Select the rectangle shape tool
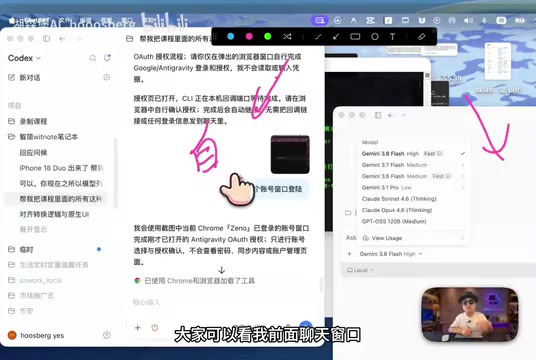 355,37
